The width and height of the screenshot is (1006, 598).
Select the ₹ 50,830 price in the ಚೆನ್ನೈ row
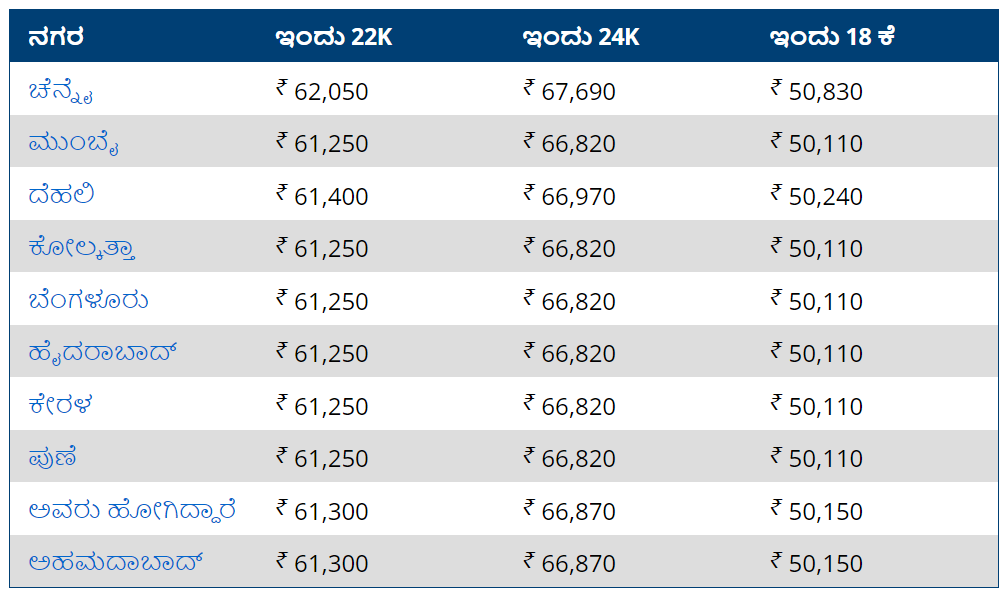click(817, 91)
